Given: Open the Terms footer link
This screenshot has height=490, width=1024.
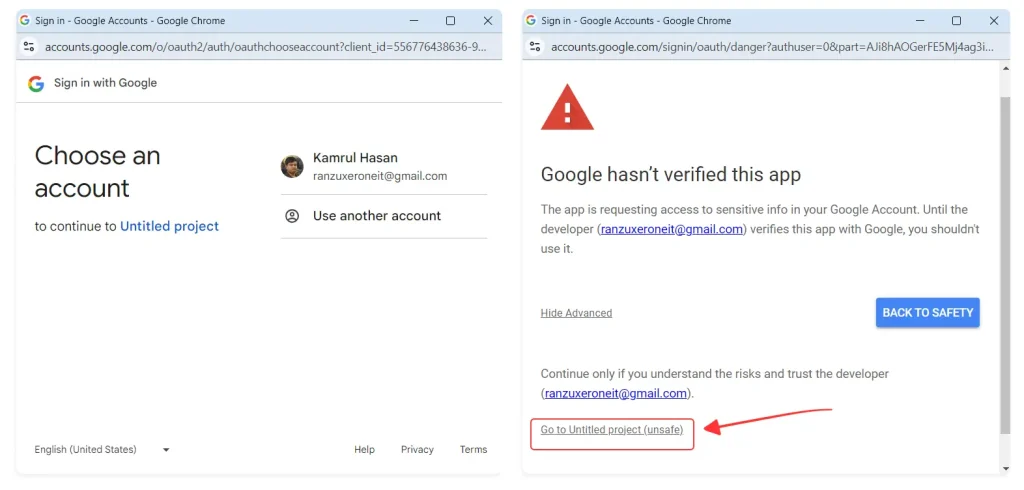Looking at the screenshot, I should click(473, 450).
